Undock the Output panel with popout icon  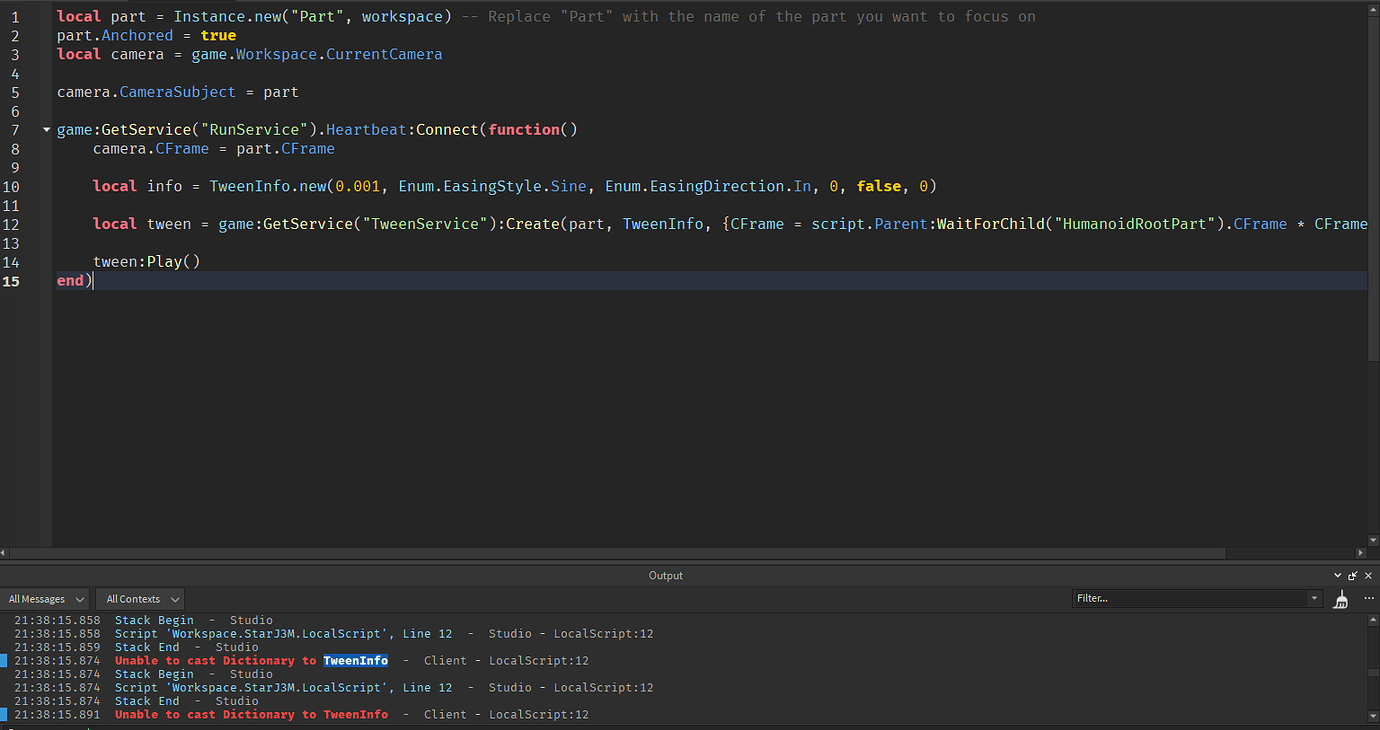(x=1353, y=576)
